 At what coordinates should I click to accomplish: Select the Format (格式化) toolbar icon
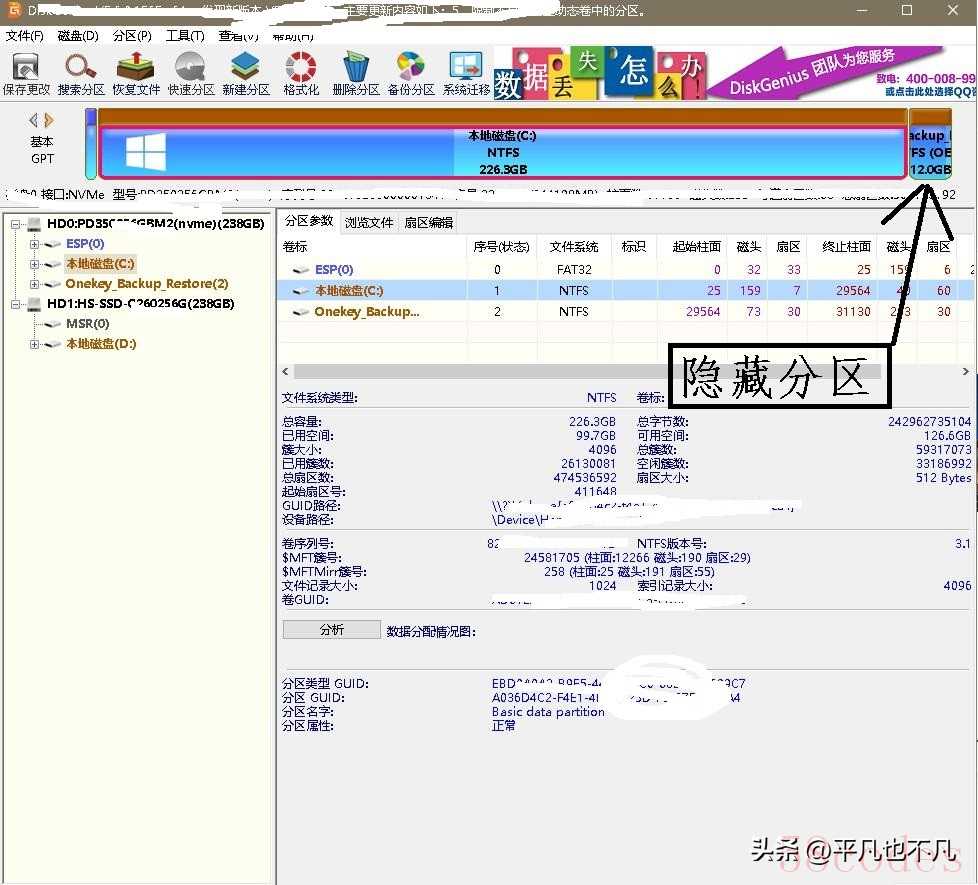tap(301, 73)
